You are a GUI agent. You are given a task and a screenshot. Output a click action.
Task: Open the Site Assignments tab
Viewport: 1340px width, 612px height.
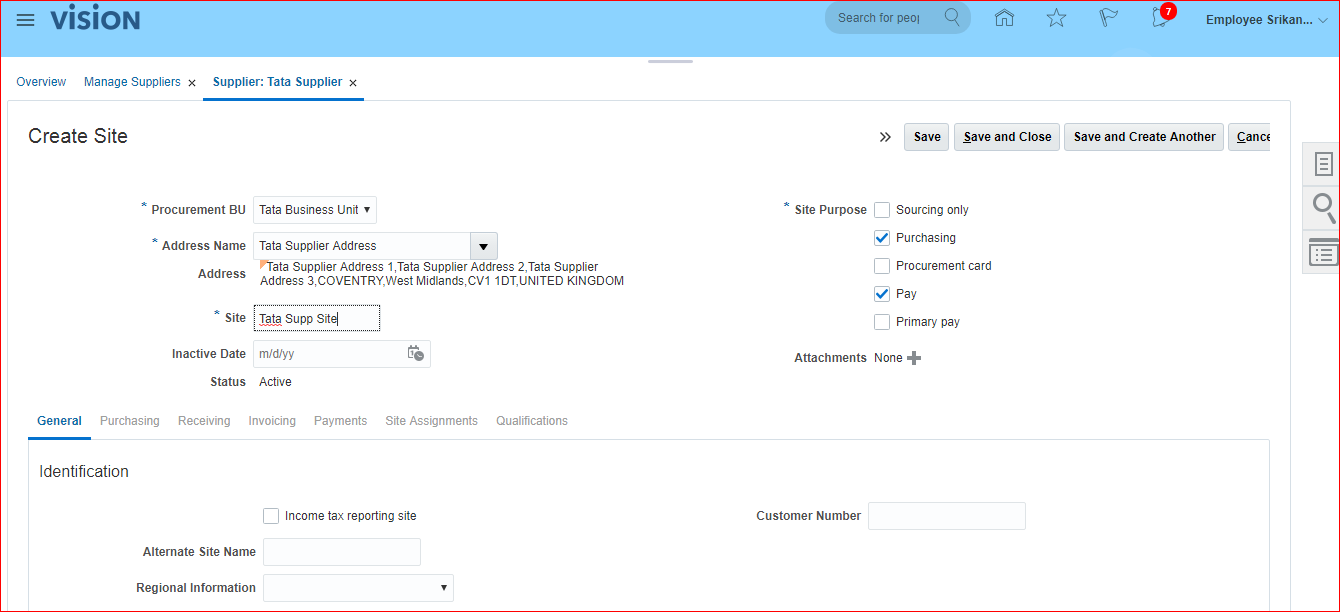click(431, 421)
